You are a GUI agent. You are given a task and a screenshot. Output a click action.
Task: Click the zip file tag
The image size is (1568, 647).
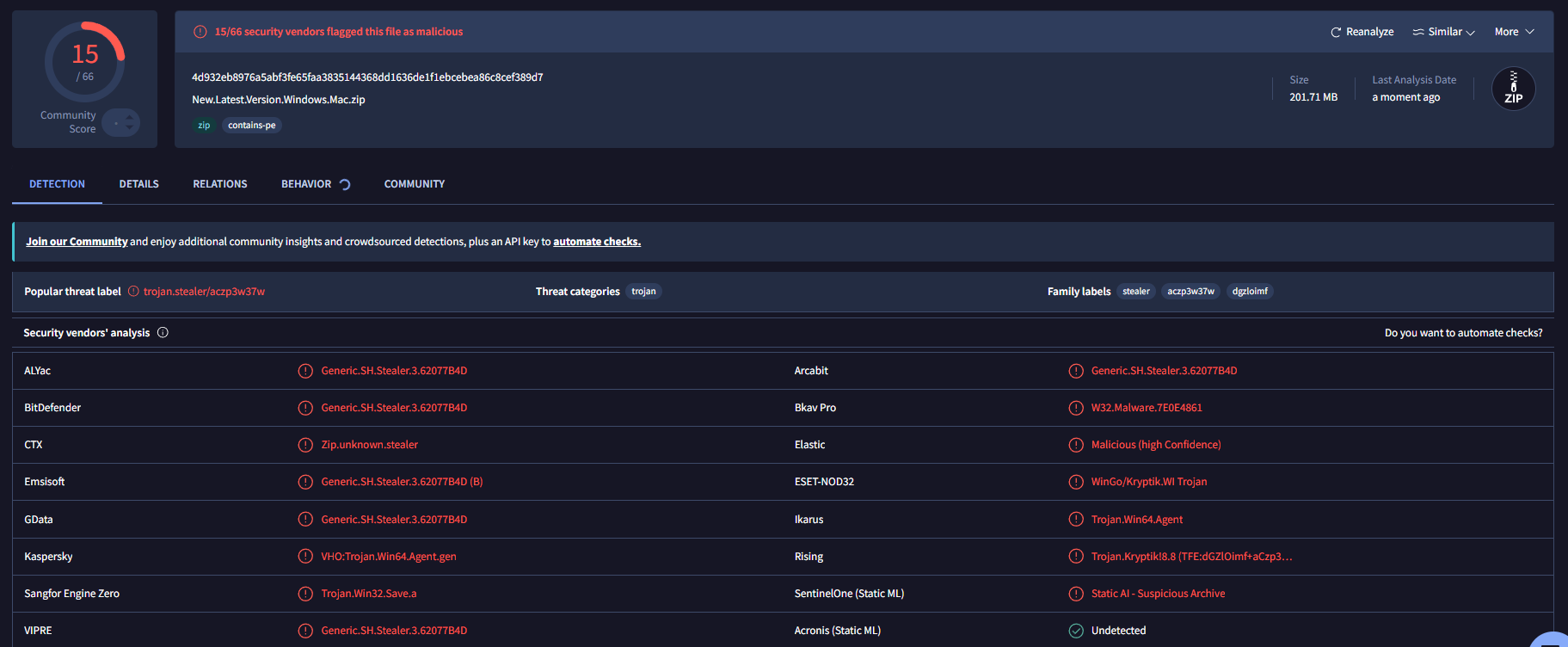pyautogui.click(x=204, y=126)
